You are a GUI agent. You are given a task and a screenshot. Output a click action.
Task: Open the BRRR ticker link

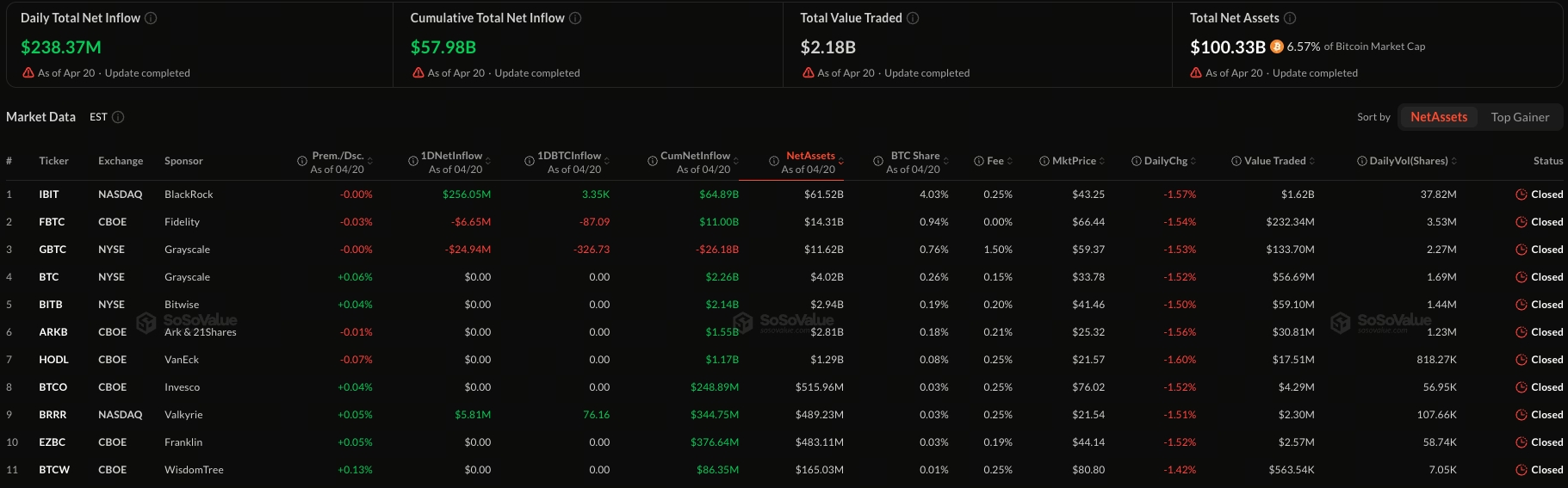53,415
